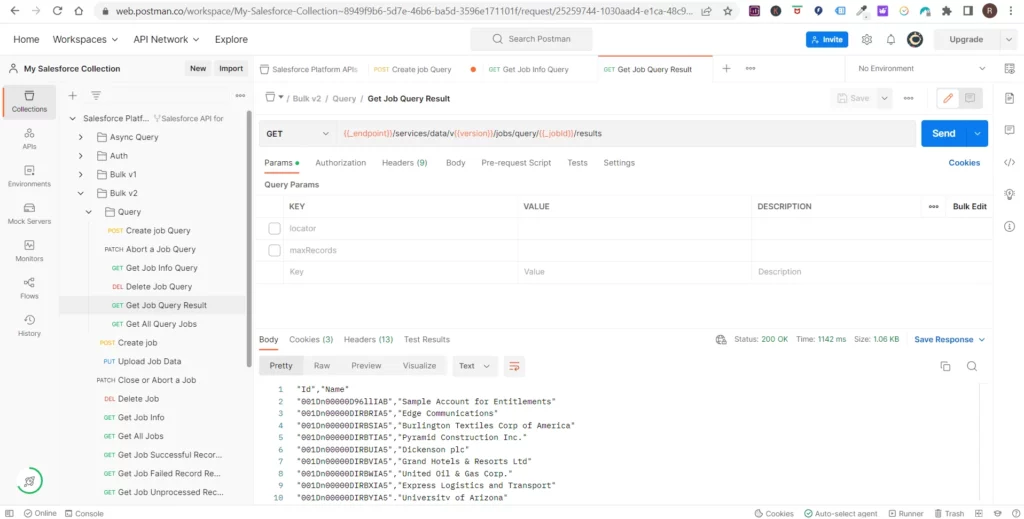Enable the locator query param checkbox
Screen dimensions: 1024x519
274,228
